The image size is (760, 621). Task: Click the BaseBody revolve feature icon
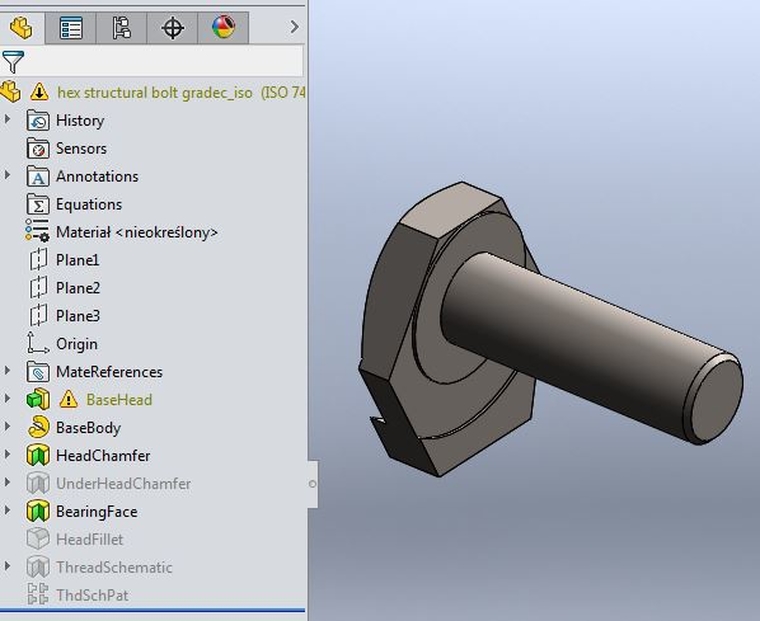point(38,427)
